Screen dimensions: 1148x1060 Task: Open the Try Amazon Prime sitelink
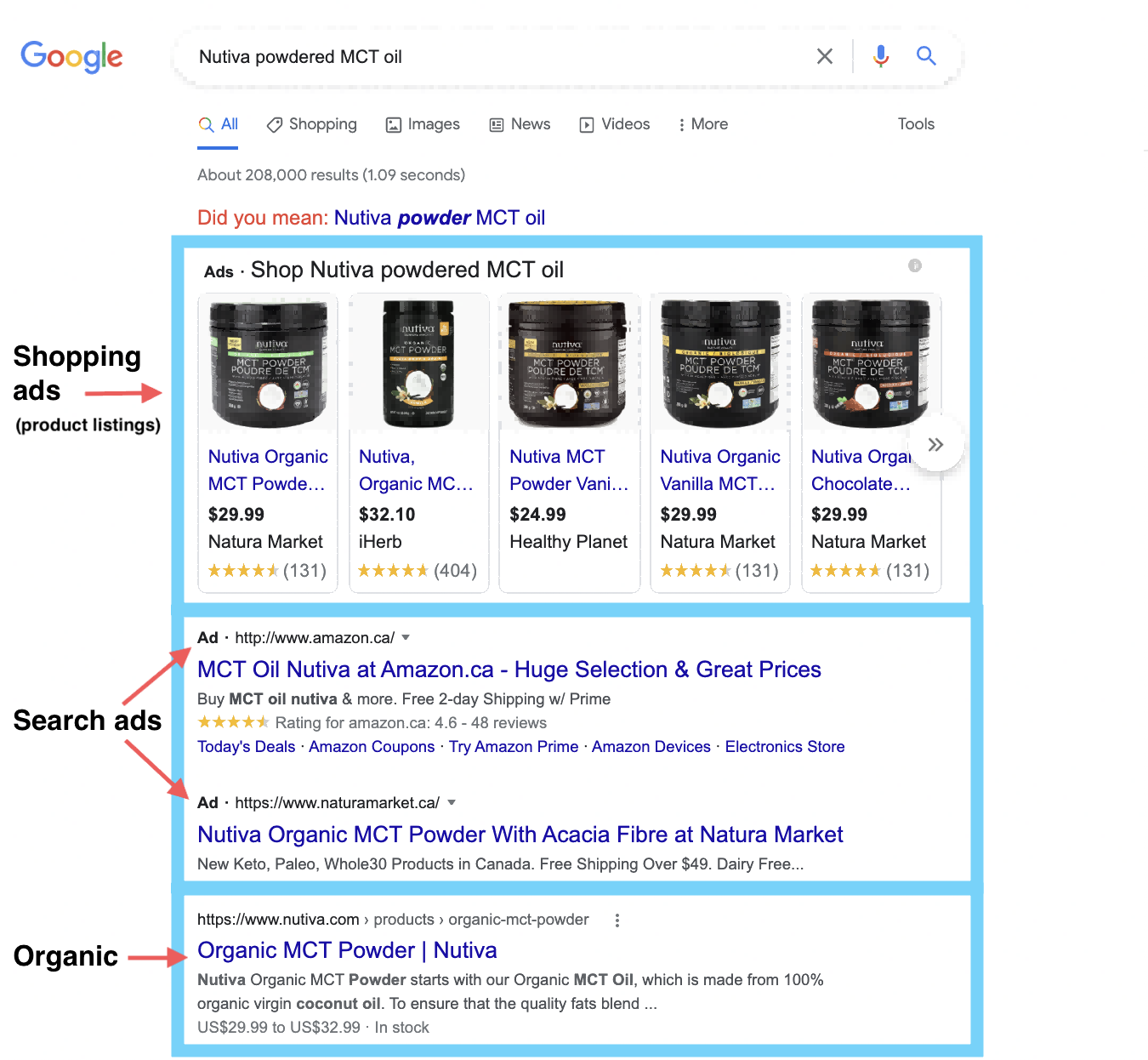(x=514, y=747)
